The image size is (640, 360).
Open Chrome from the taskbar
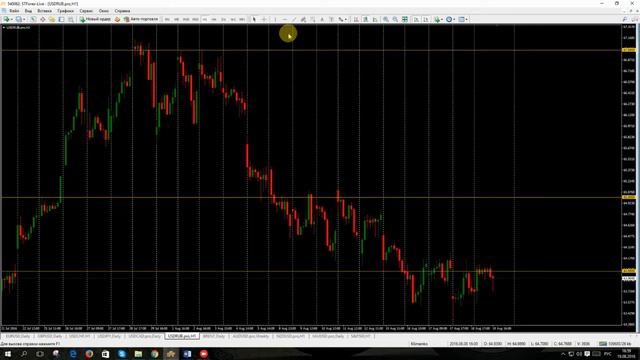(x=154, y=354)
